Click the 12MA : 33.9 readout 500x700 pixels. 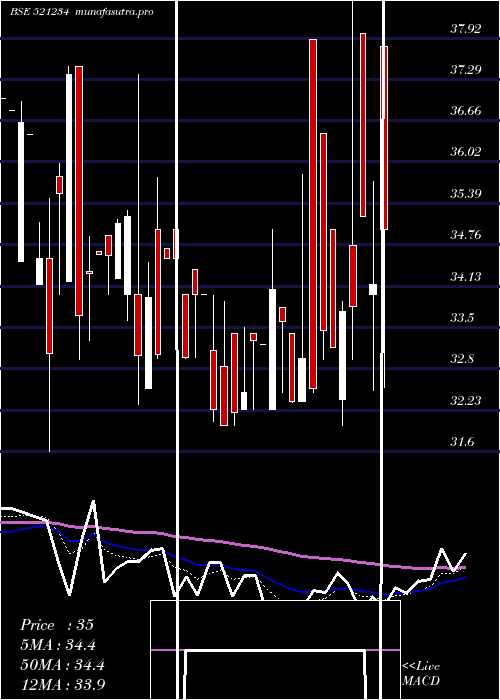pyautogui.click(x=62, y=685)
